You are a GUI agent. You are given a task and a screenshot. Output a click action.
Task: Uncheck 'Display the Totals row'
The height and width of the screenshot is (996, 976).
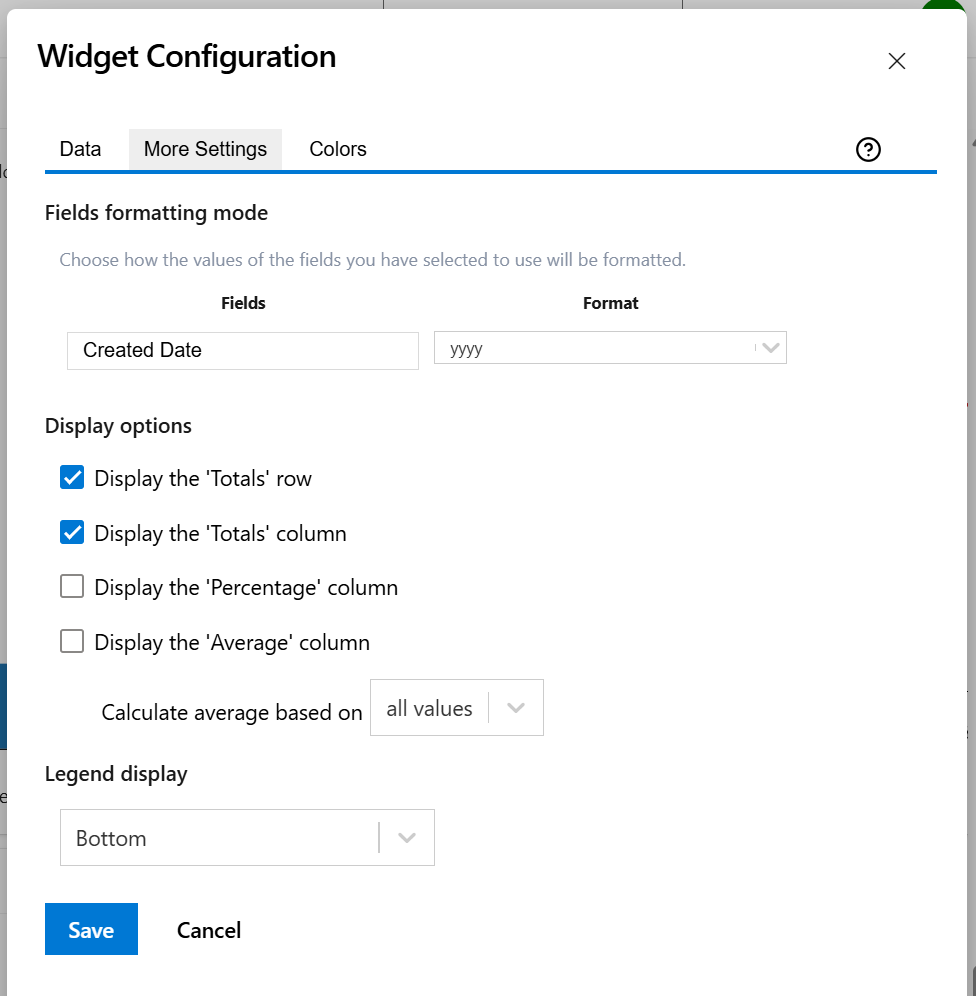tap(71, 477)
